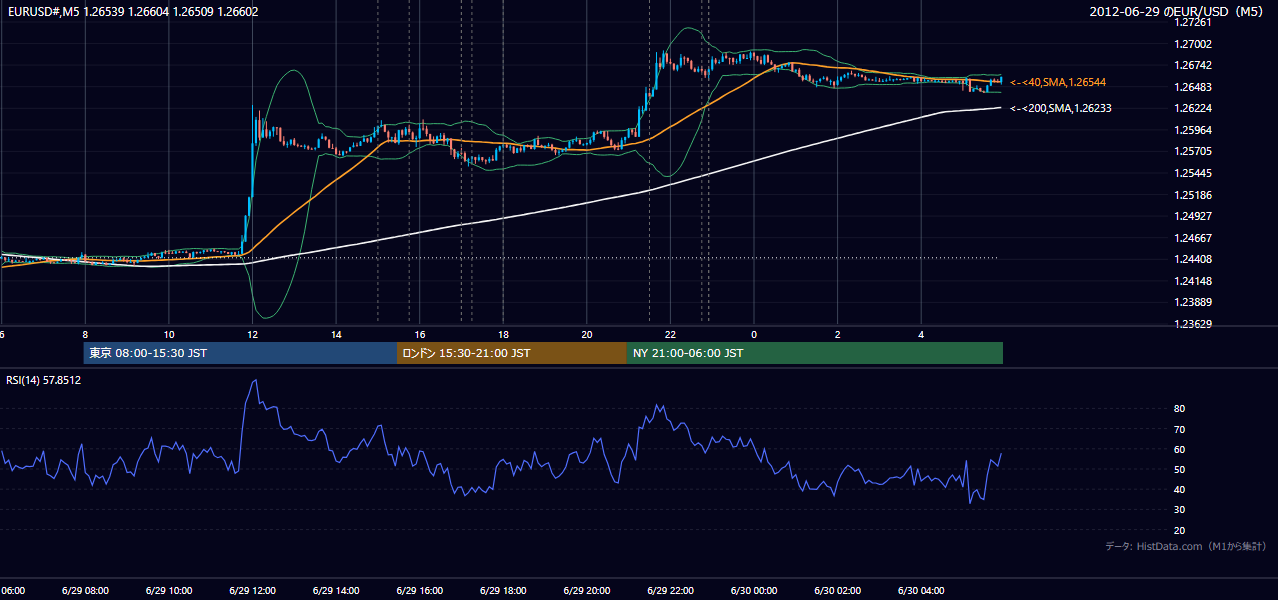This screenshot has height=600, width=1278.
Task: Click hour marker 0 under the price chart
Action: click(x=754, y=334)
